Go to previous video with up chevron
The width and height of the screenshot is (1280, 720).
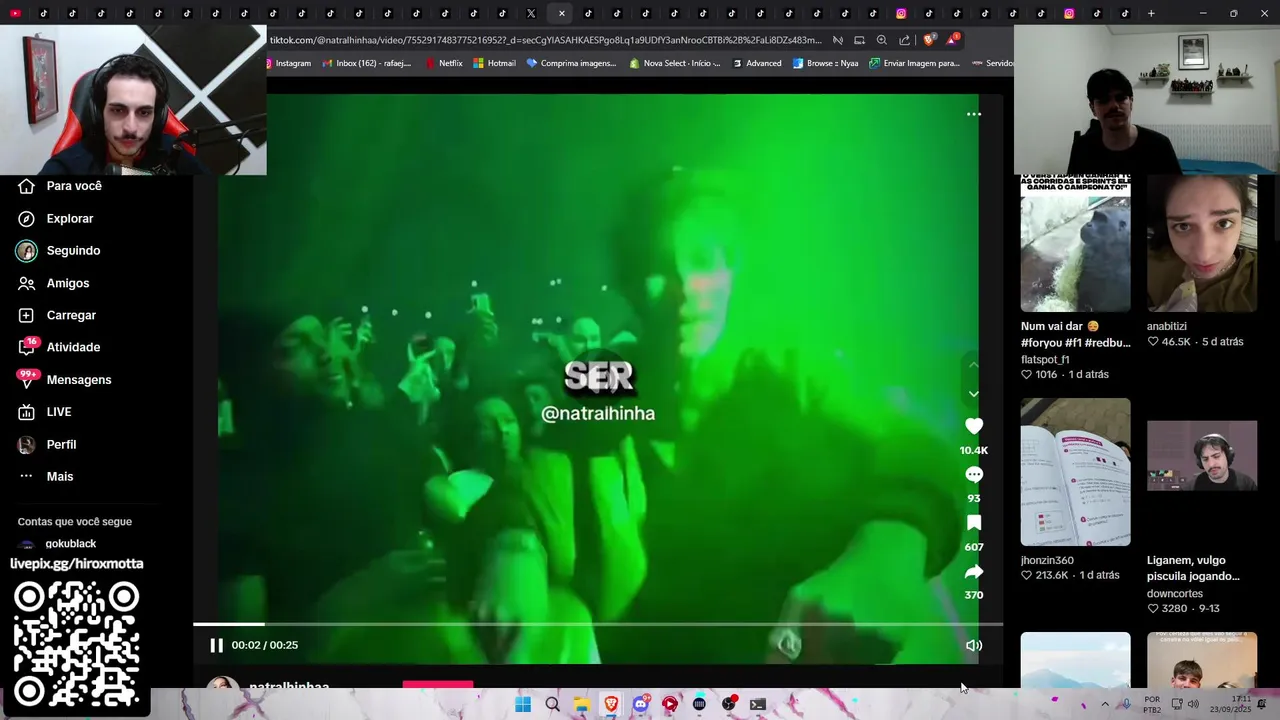(974, 365)
